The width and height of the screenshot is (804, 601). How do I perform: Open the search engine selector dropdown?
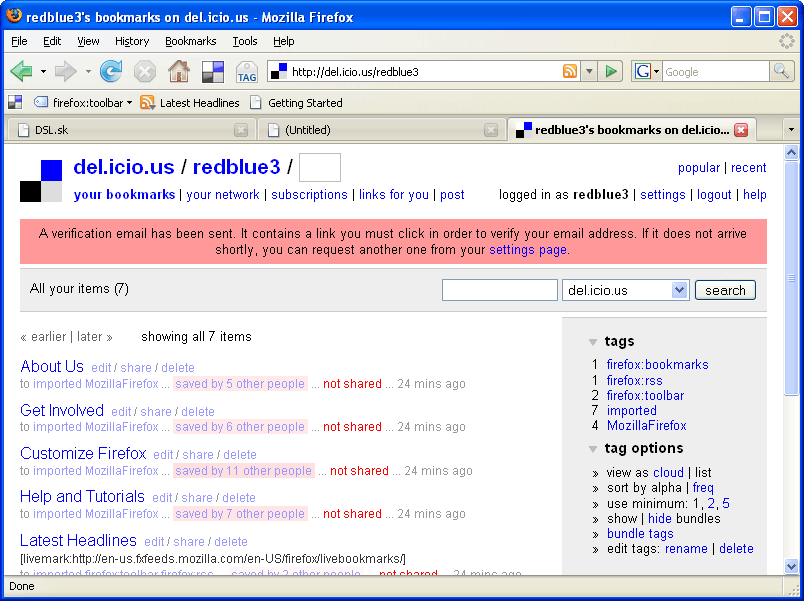point(657,71)
